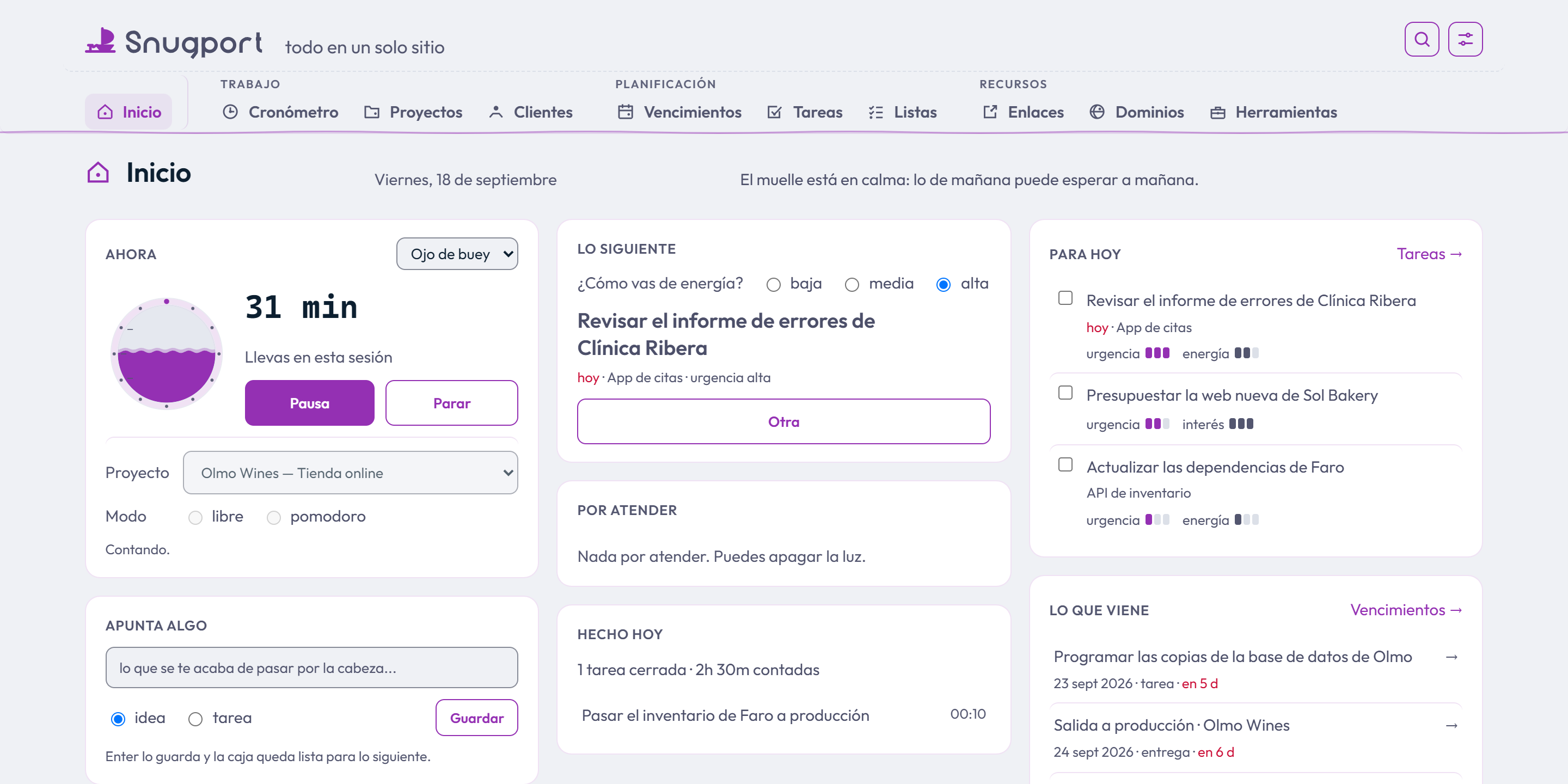Select 'baja' energy level
1568x784 pixels.
pos(773,284)
